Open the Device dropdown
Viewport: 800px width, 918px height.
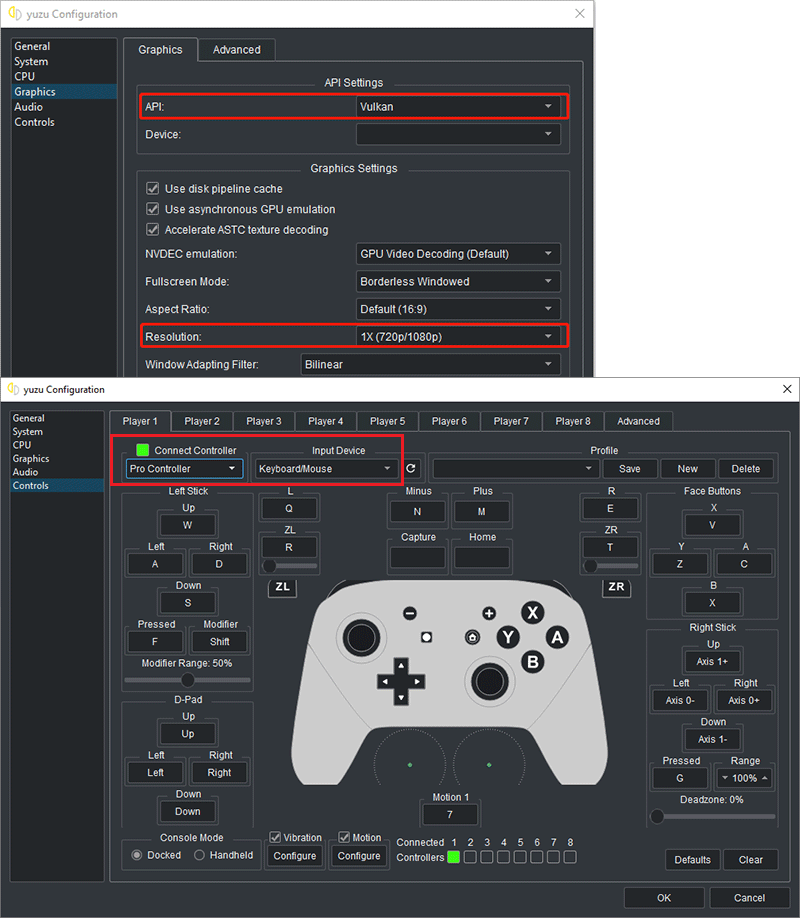pos(458,134)
